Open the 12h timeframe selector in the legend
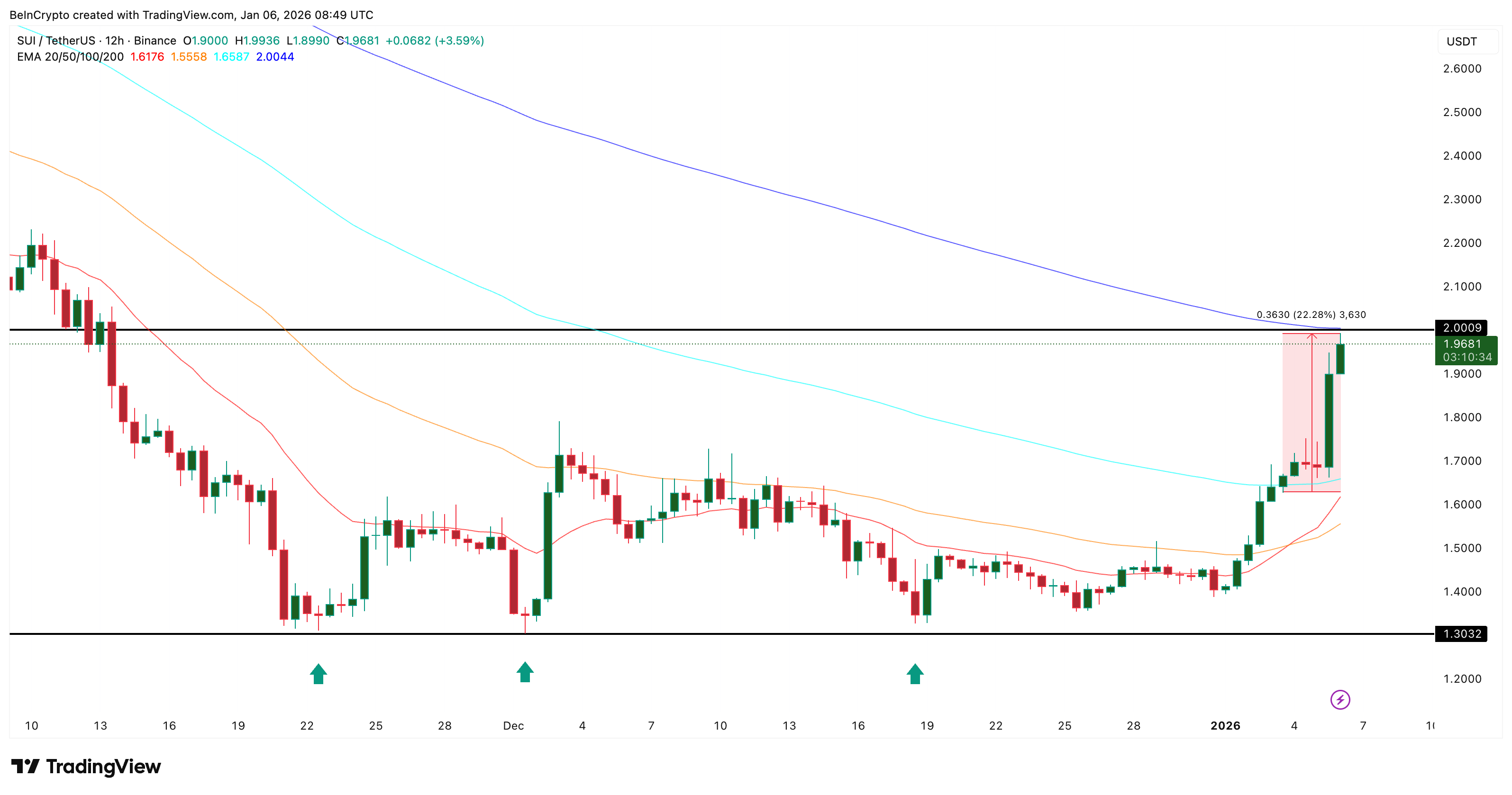The width and height of the screenshot is (1512, 795). pyautogui.click(x=115, y=40)
